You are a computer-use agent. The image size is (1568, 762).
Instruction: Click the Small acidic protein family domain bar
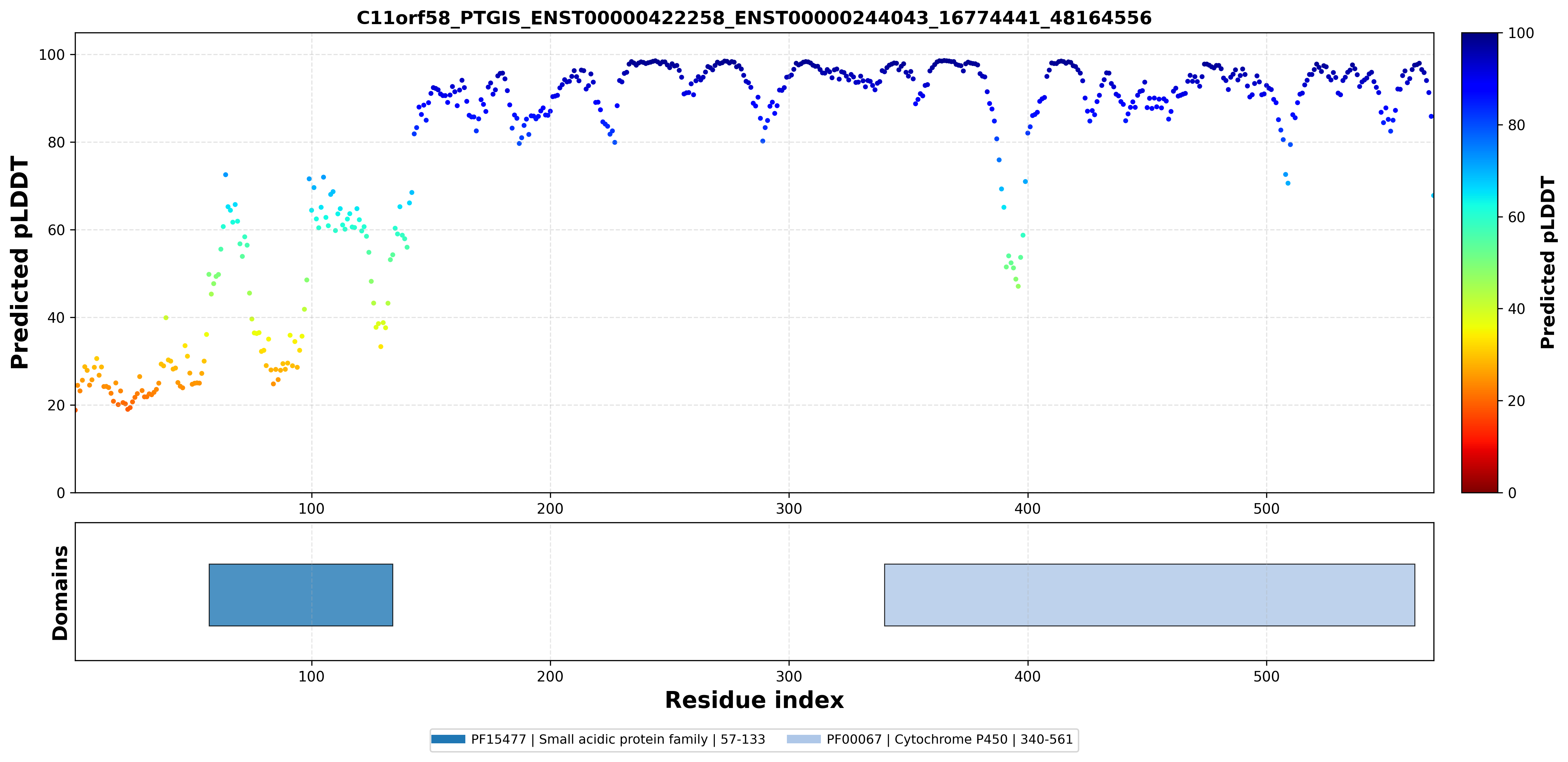pos(301,595)
